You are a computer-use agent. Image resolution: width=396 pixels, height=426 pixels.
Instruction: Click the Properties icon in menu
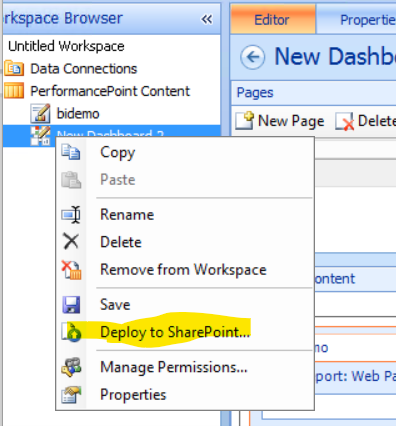click(71, 395)
